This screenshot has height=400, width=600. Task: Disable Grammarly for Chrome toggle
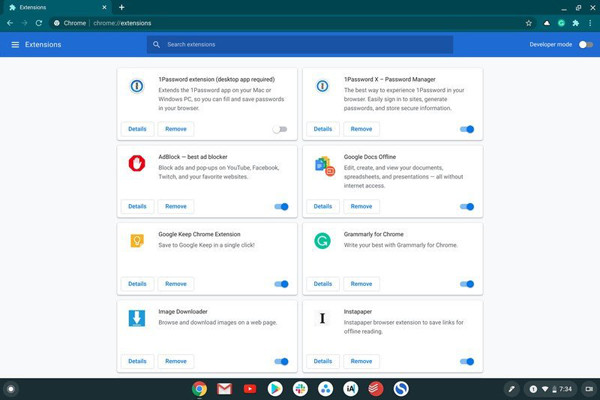click(x=467, y=284)
